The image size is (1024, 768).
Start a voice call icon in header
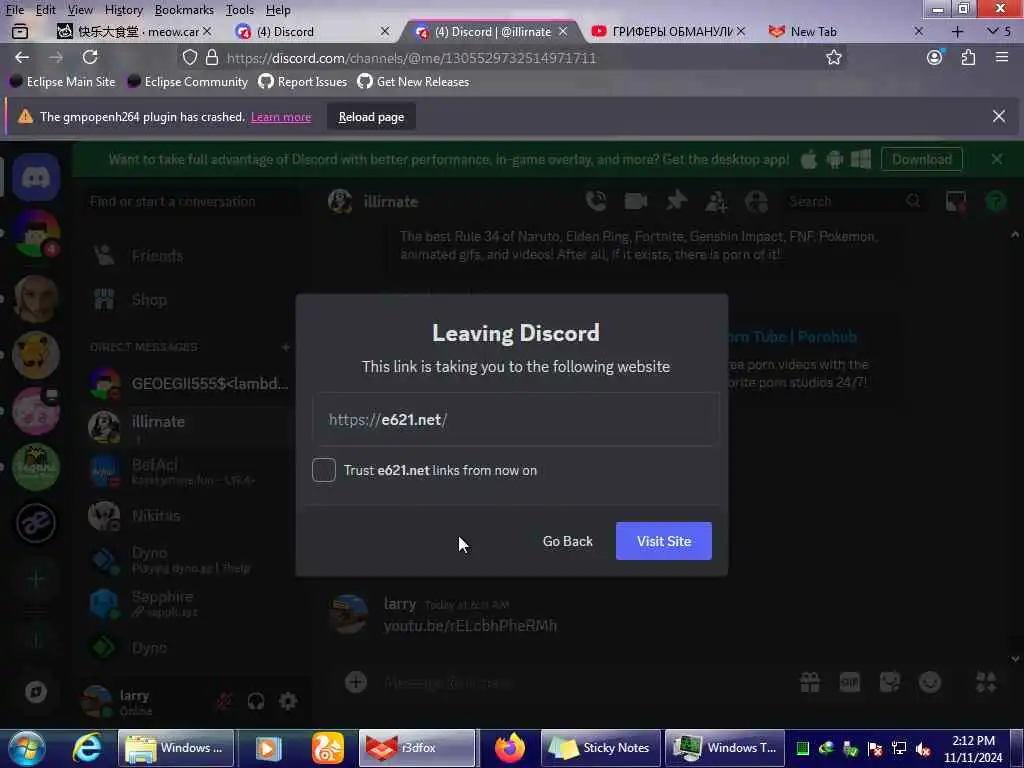click(596, 201)
